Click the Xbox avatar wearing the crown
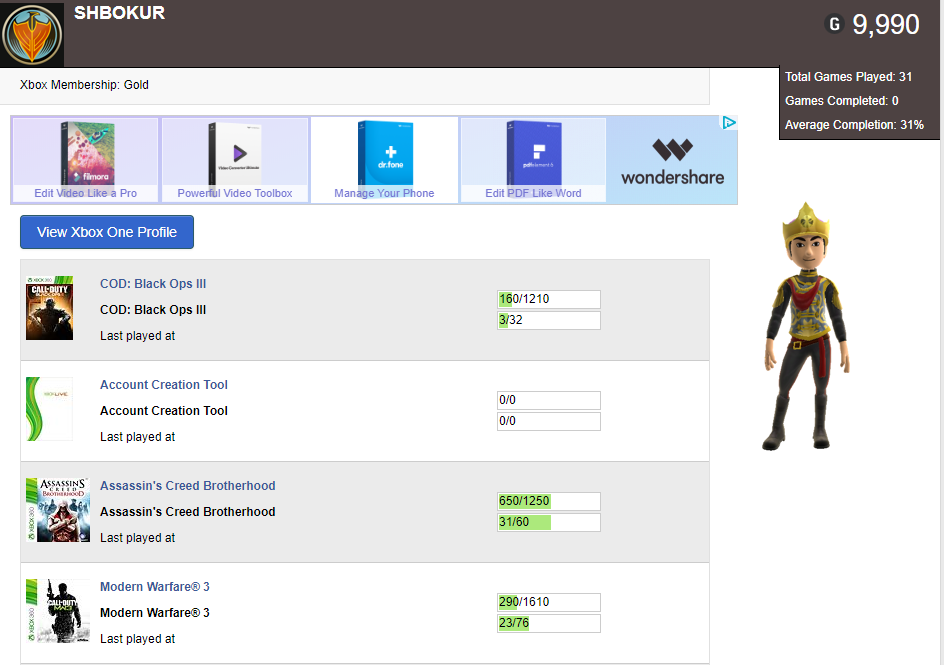Image resolution: width=944 pixels, height=665 pixels. [x=807, y=327]
